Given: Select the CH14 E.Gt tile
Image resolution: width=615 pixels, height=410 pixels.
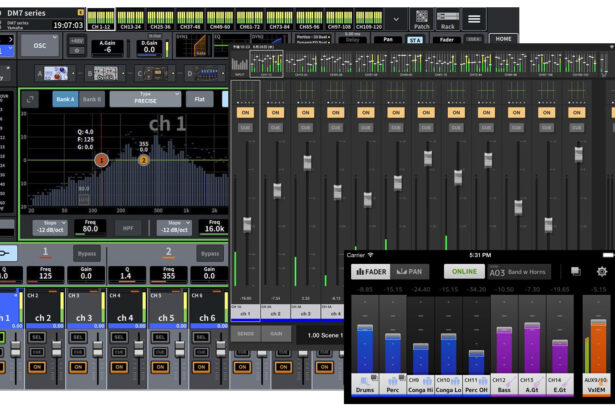Looking at the screenshot, I should click(560, 384).
